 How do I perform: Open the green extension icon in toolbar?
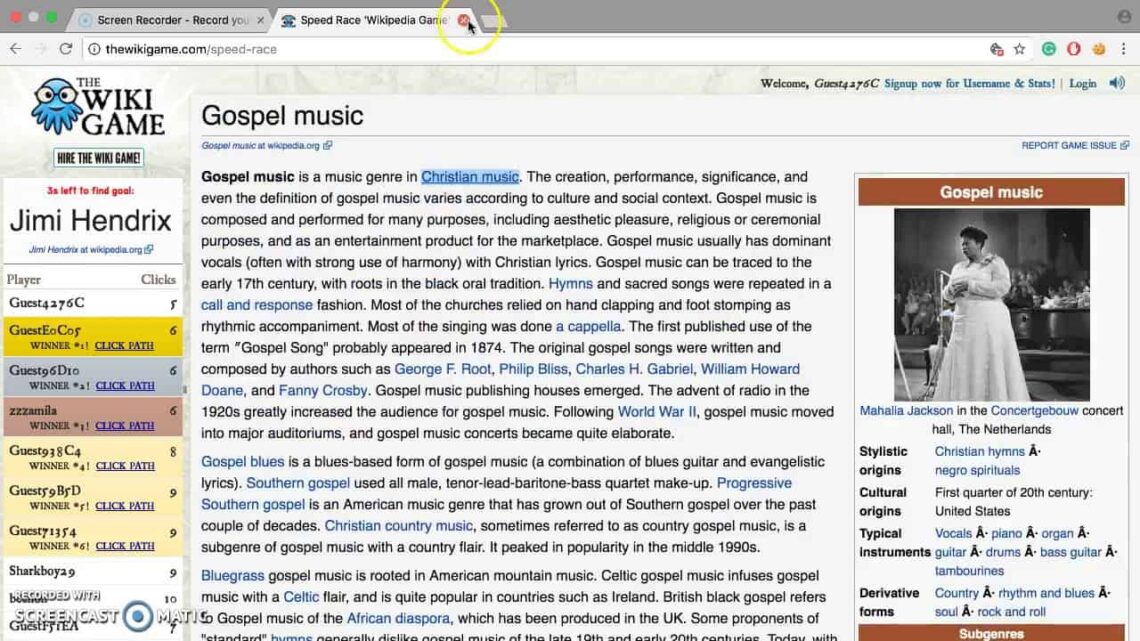coord(1048,49)
